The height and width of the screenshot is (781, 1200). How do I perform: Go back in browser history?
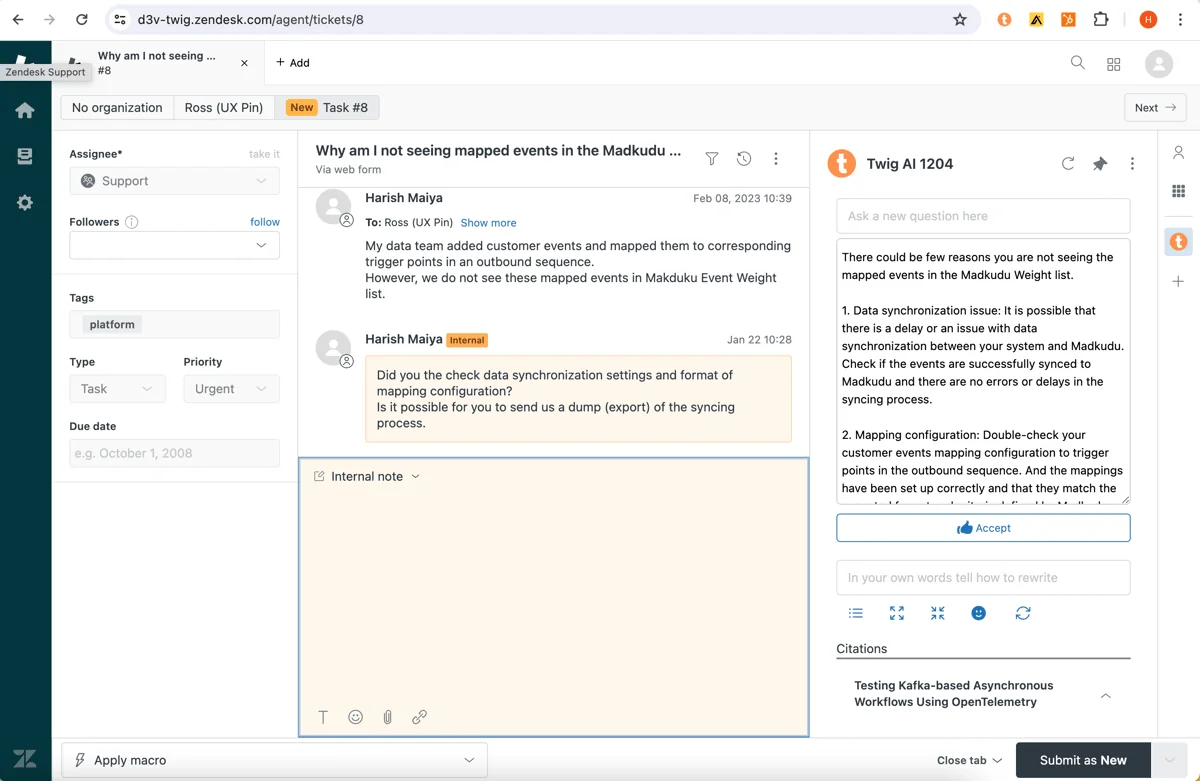(x=18, y=19)
